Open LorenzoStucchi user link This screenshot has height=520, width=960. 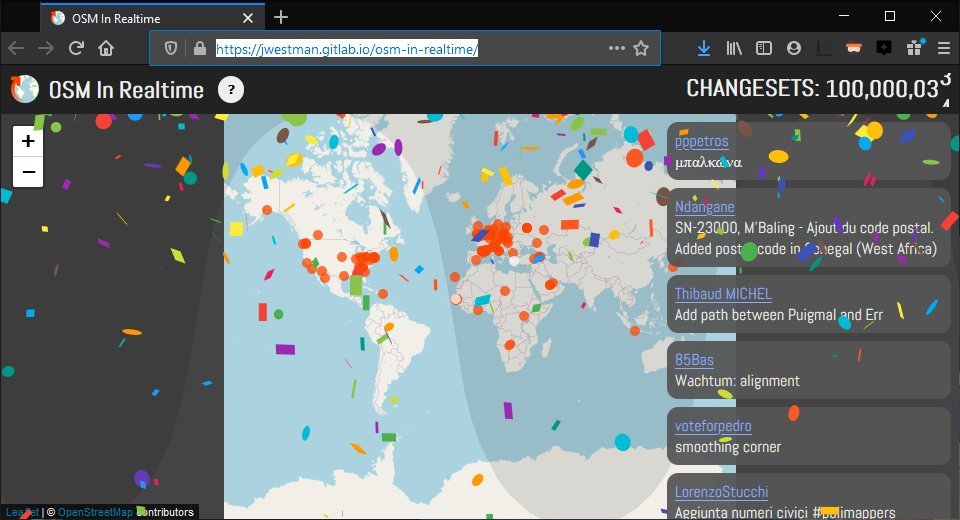(x=721, y=492)
